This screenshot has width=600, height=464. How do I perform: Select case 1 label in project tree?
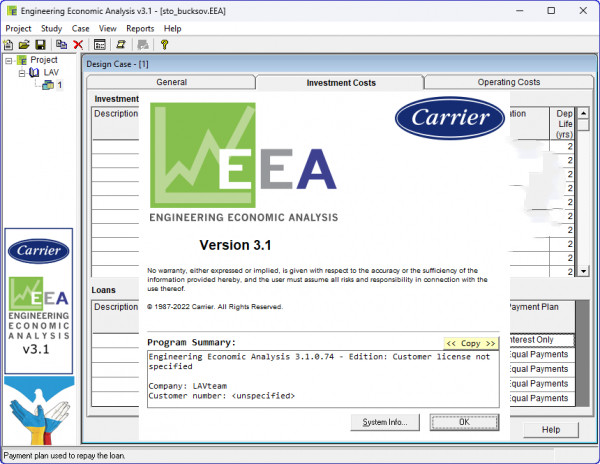(60, 85)
